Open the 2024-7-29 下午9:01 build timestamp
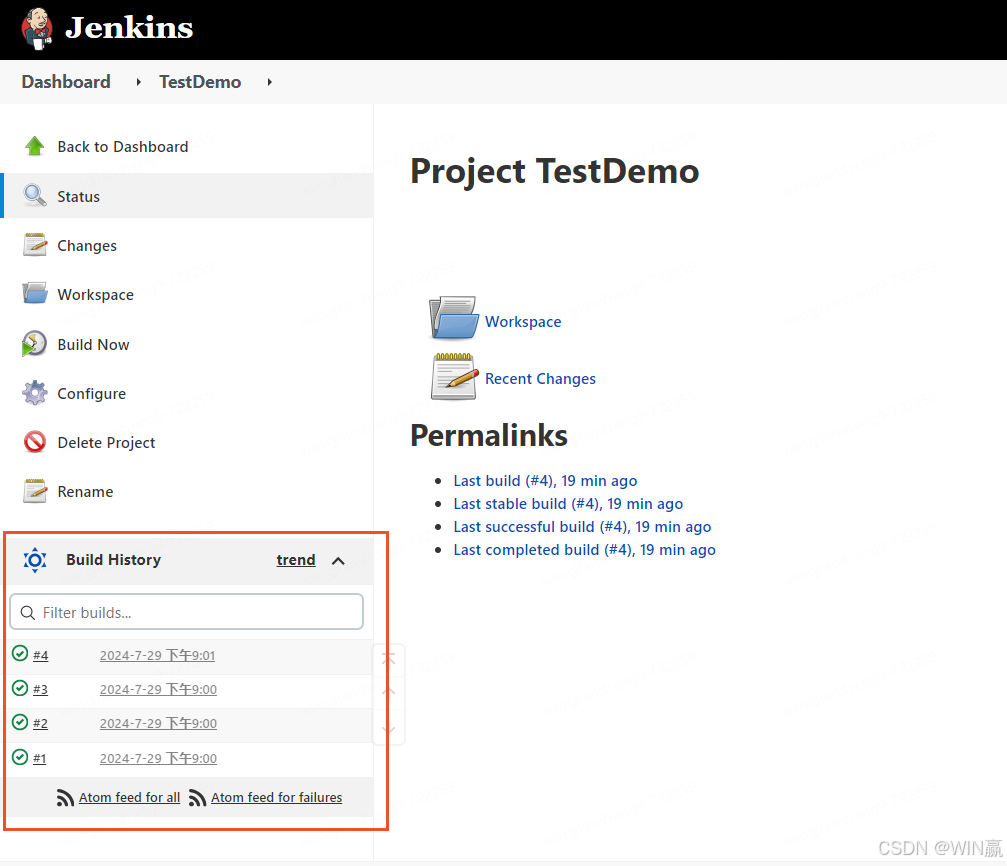This screenshot has width=1007, height=866. pos(157,655)
